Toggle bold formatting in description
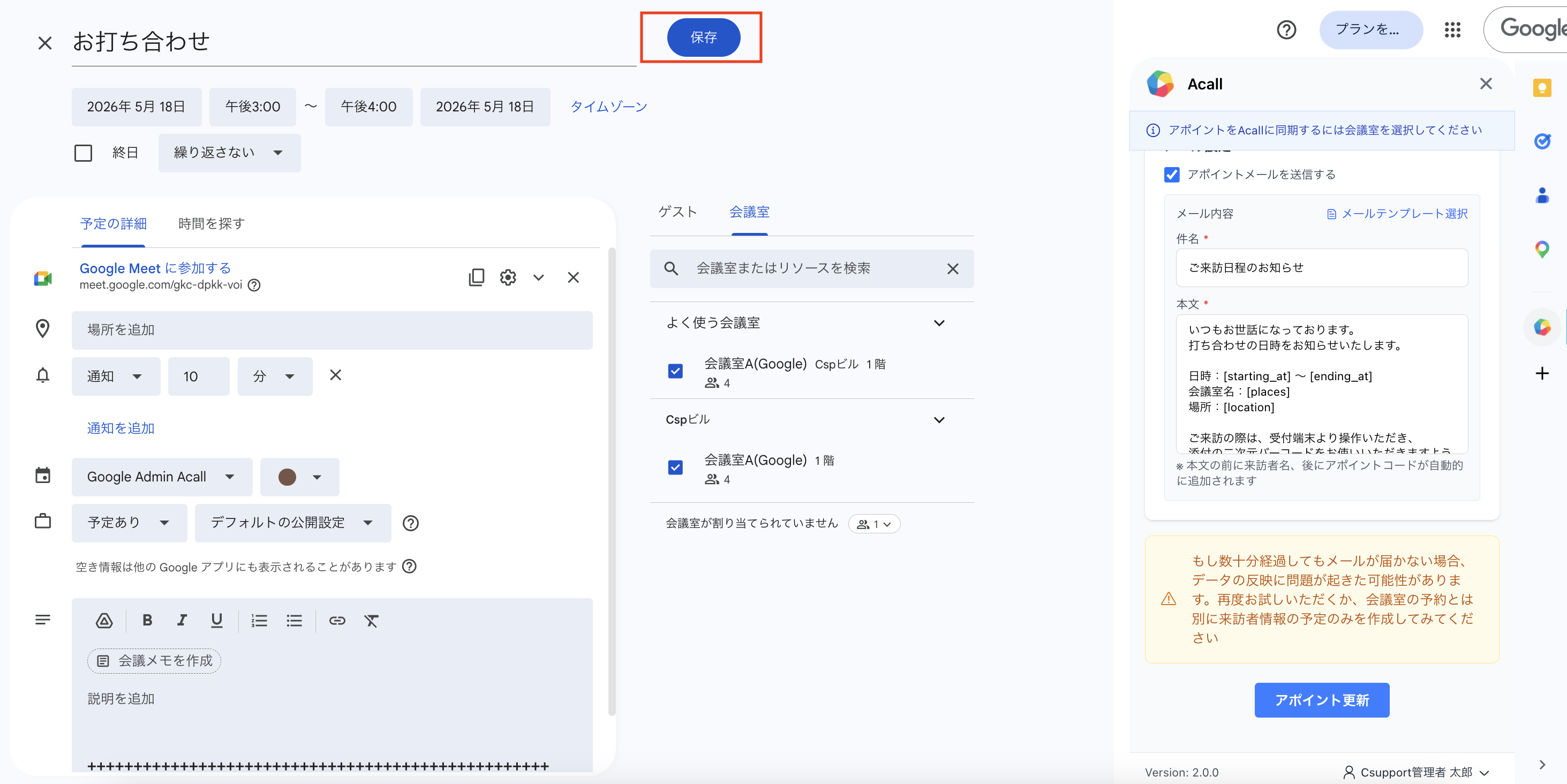Viewport: 1567px width, 784px height. click(x=147, y=620)
